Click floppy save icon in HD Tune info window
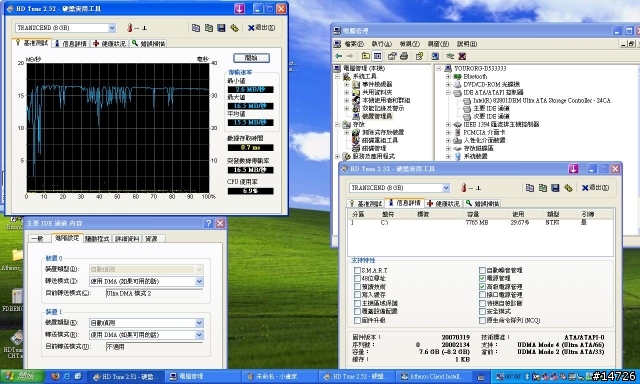640x384 pixels. coord(555,188)
